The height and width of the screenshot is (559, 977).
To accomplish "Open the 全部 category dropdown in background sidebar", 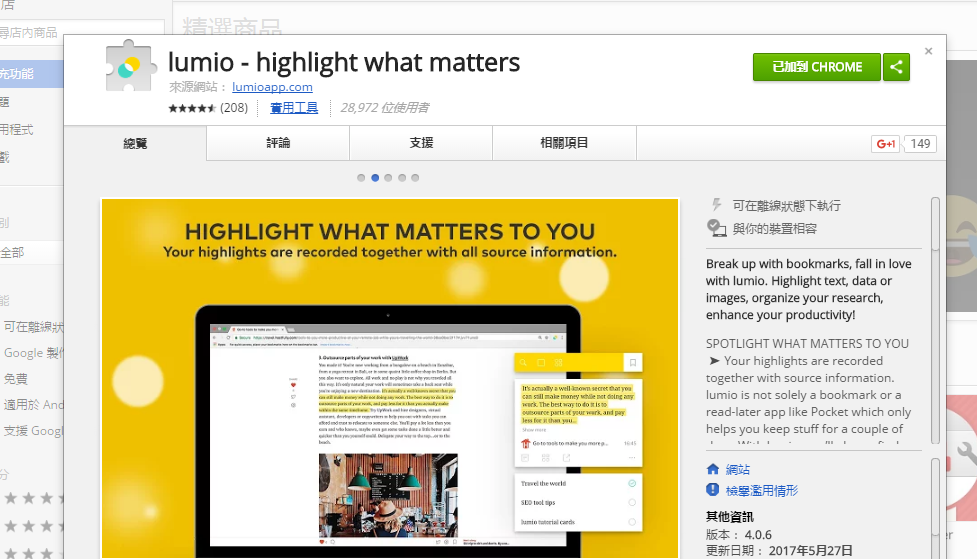I will point(31,252).
